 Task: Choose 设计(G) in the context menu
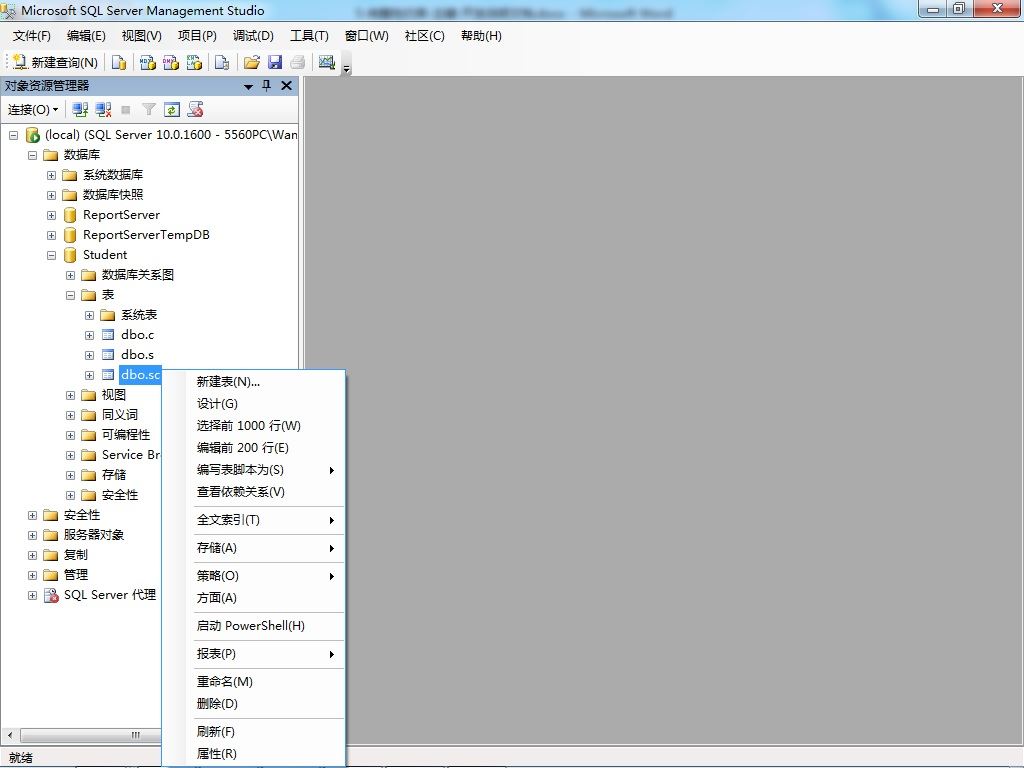coord(253,404)
